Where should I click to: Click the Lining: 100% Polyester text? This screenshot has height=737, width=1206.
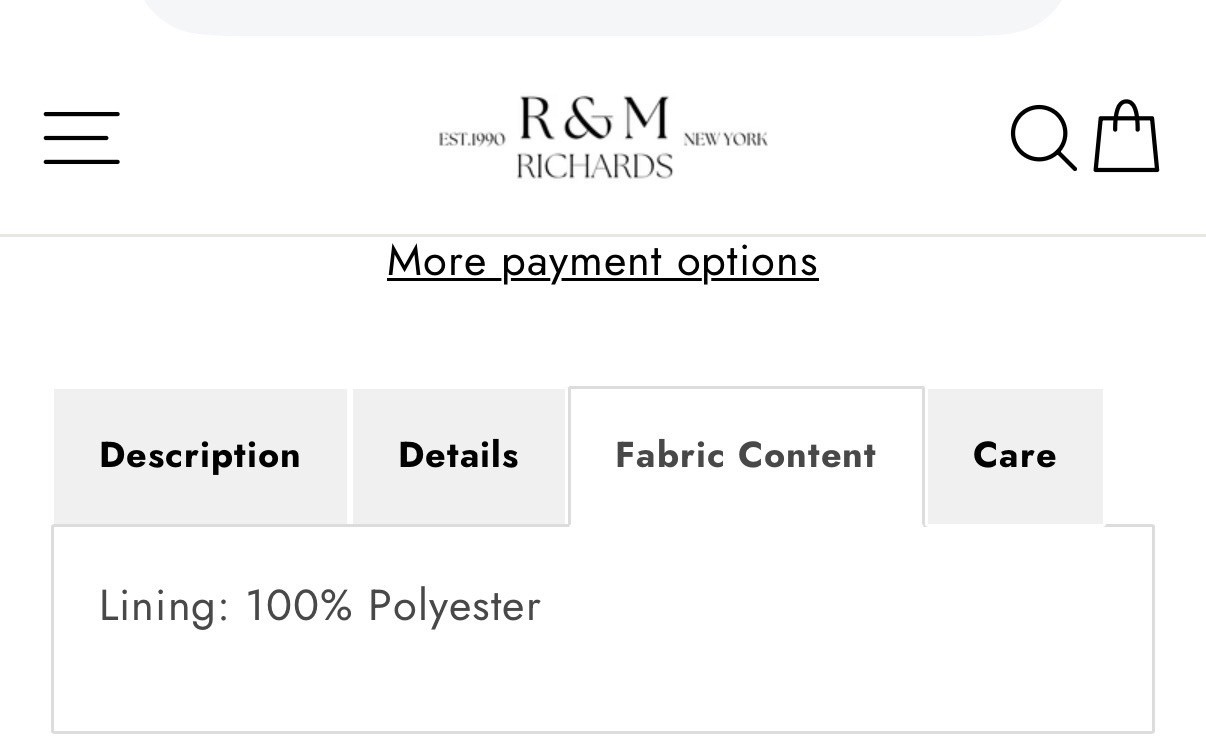320,606
